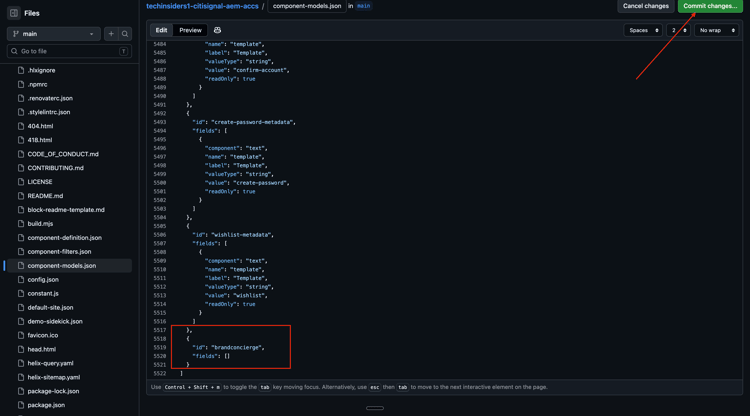Click the "create-password-metadata" id in code
The image size is (750, 416).
point(252,122)
